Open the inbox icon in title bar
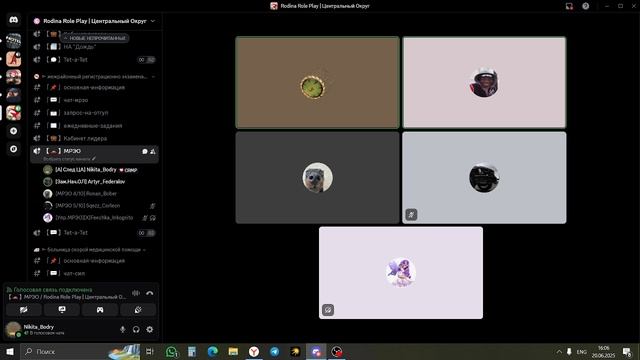Screen dimensions: 640x360 569,6
